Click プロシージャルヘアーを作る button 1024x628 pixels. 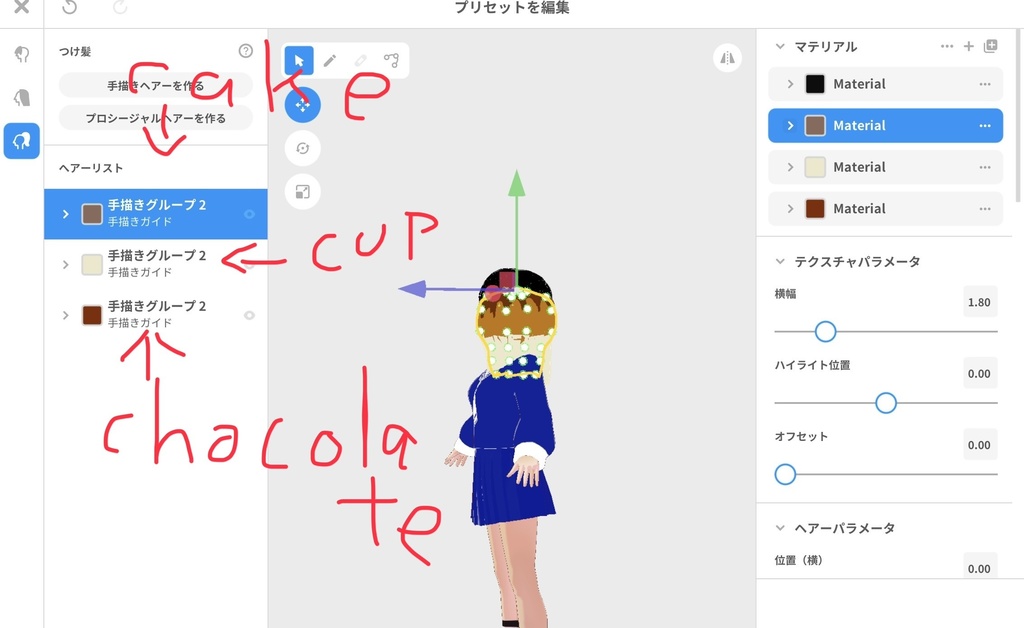pyautogui.click(x=157, y=117)
